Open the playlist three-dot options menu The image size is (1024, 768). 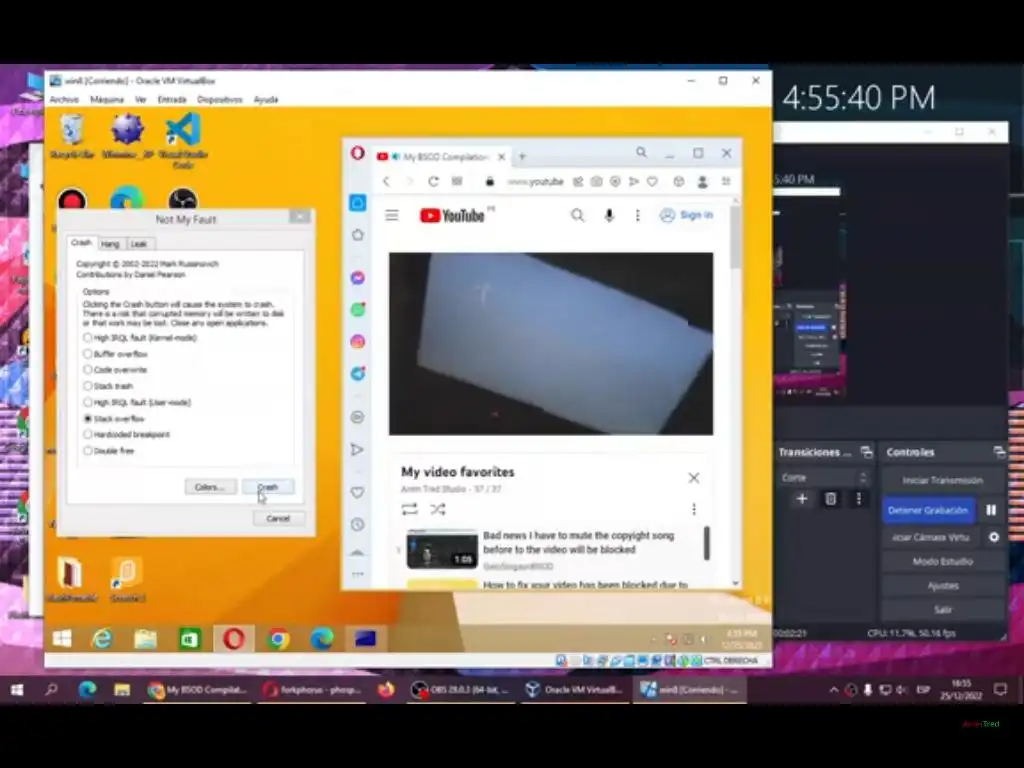click(x=694, y=509)
